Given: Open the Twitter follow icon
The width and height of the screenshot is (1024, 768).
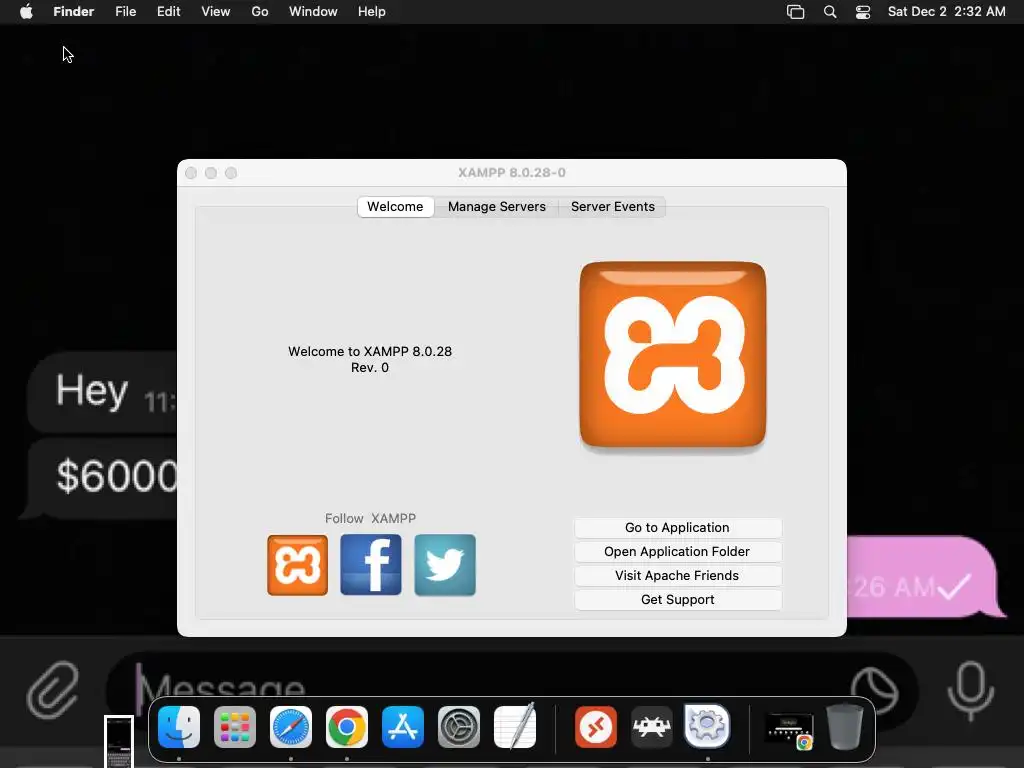Looking at the screenshot, I should tap(445, 565).
